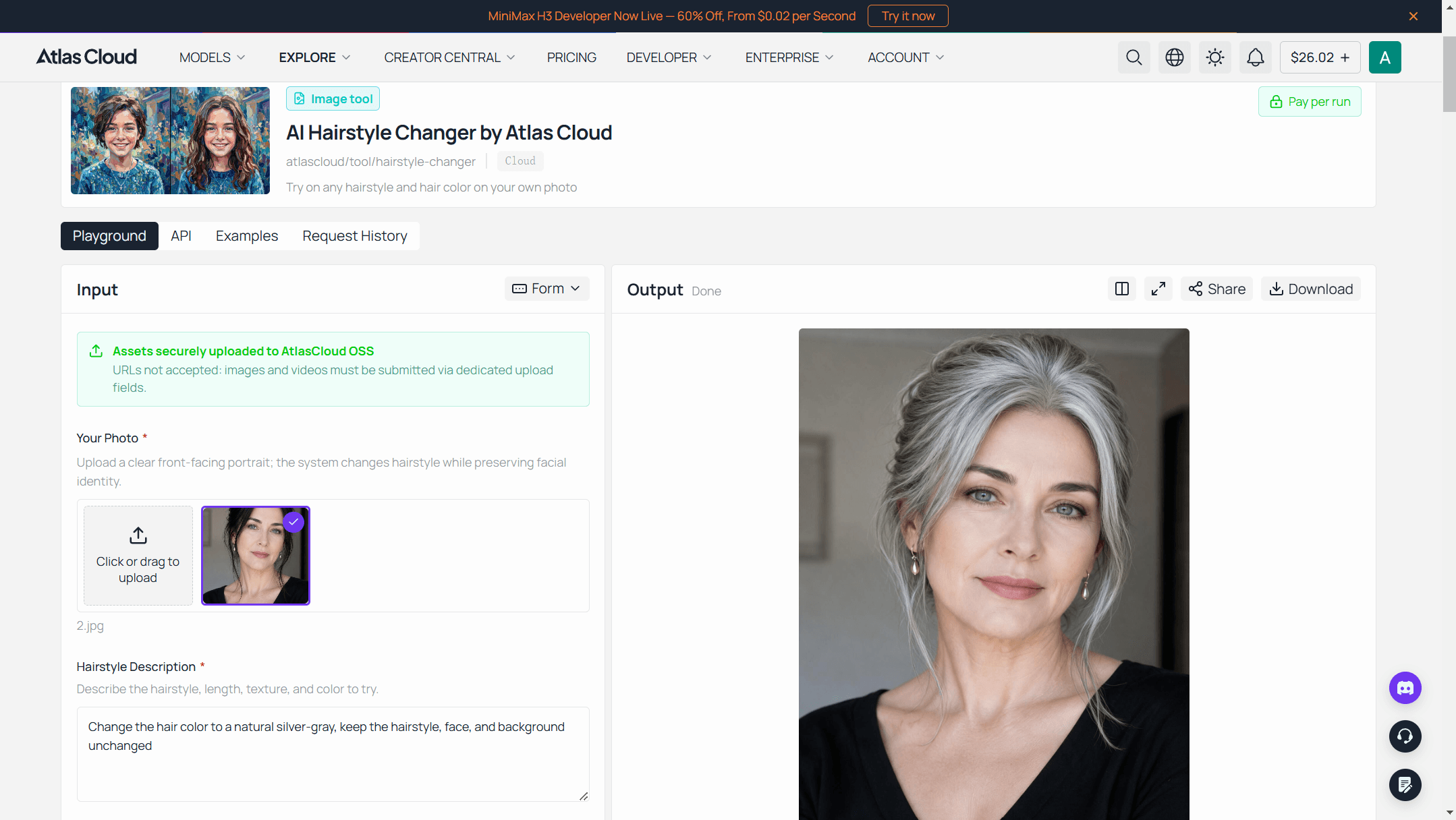
Task: Click the page vertical scrollbar
Action: pyautogui.click(x=1449, y=74)
